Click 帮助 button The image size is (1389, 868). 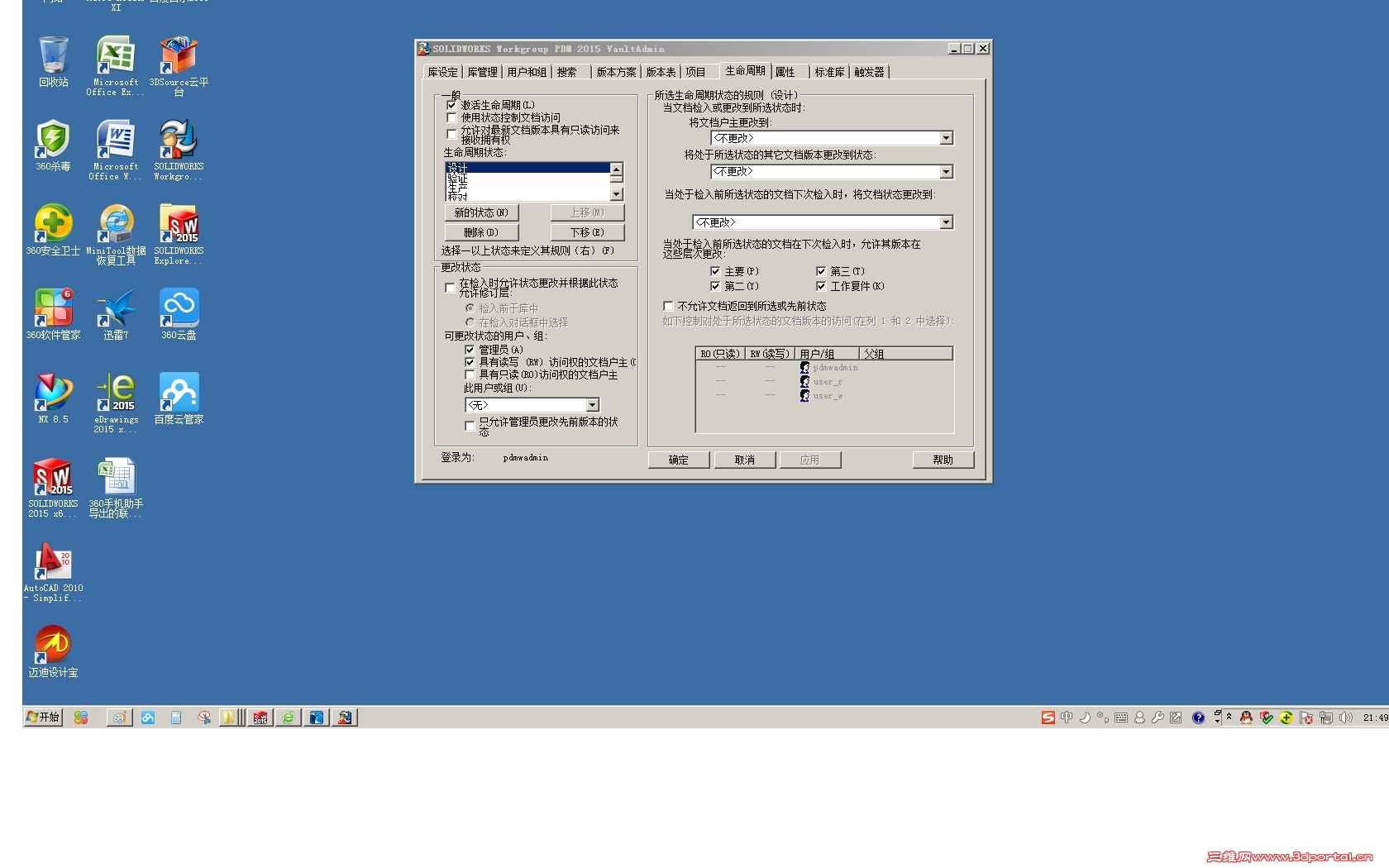point(943,460)
